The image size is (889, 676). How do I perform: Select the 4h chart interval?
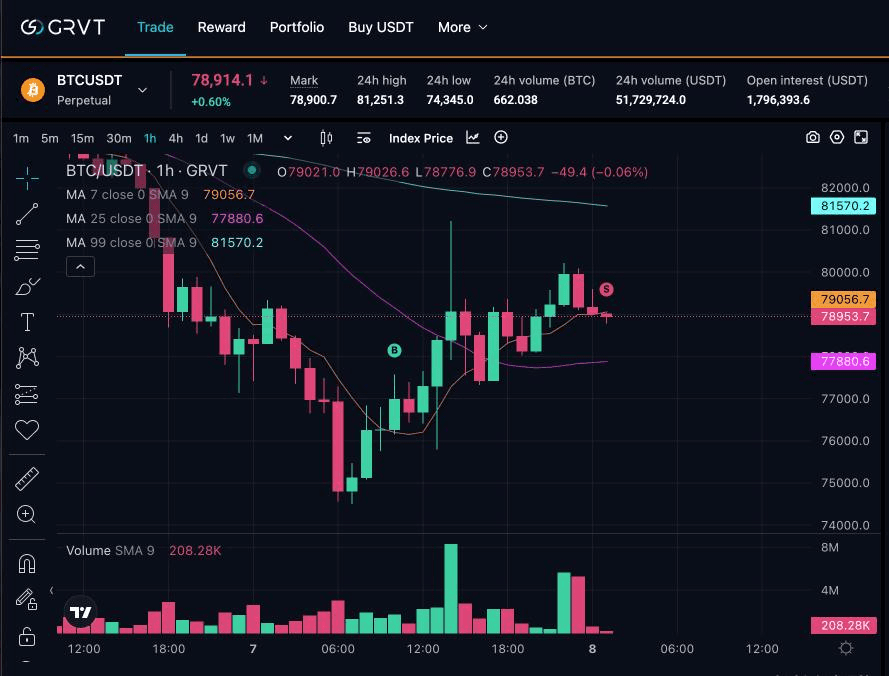(x=176, y=138)
